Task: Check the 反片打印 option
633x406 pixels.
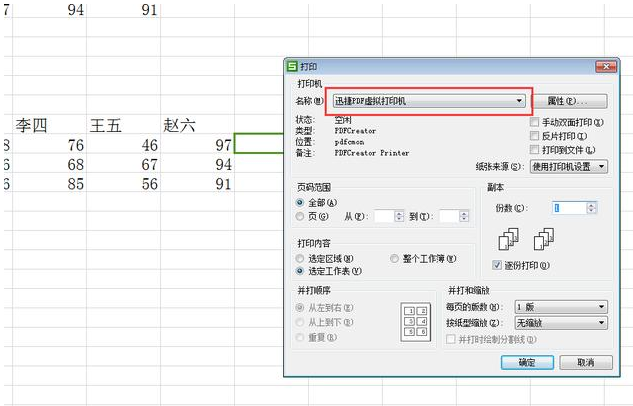Action: (534, 136)
